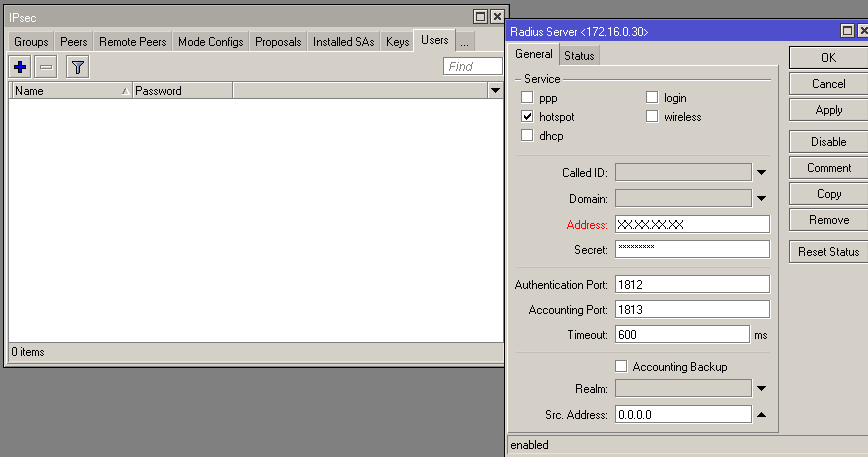The height and width of the screenshot is (457, 868).
Task: Open the Remote Peers tab
Action: (x=133, y=42)
